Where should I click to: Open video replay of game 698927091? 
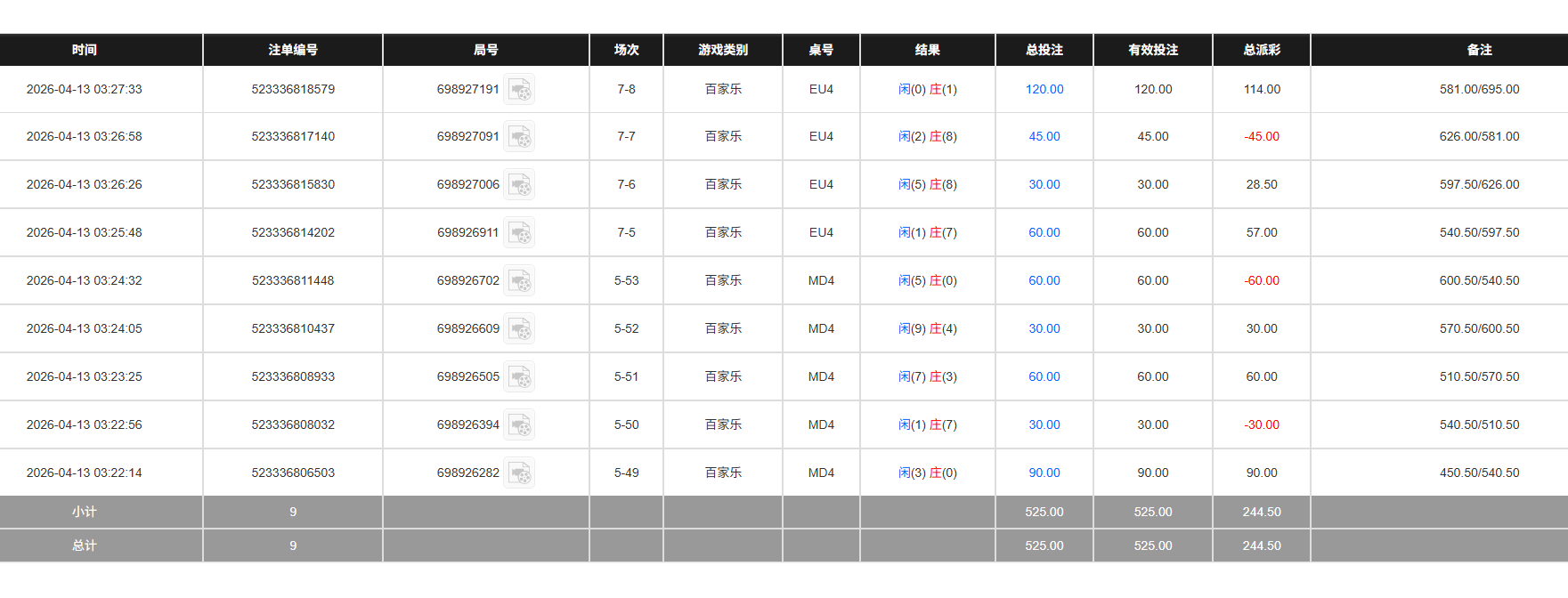[521, 136]
